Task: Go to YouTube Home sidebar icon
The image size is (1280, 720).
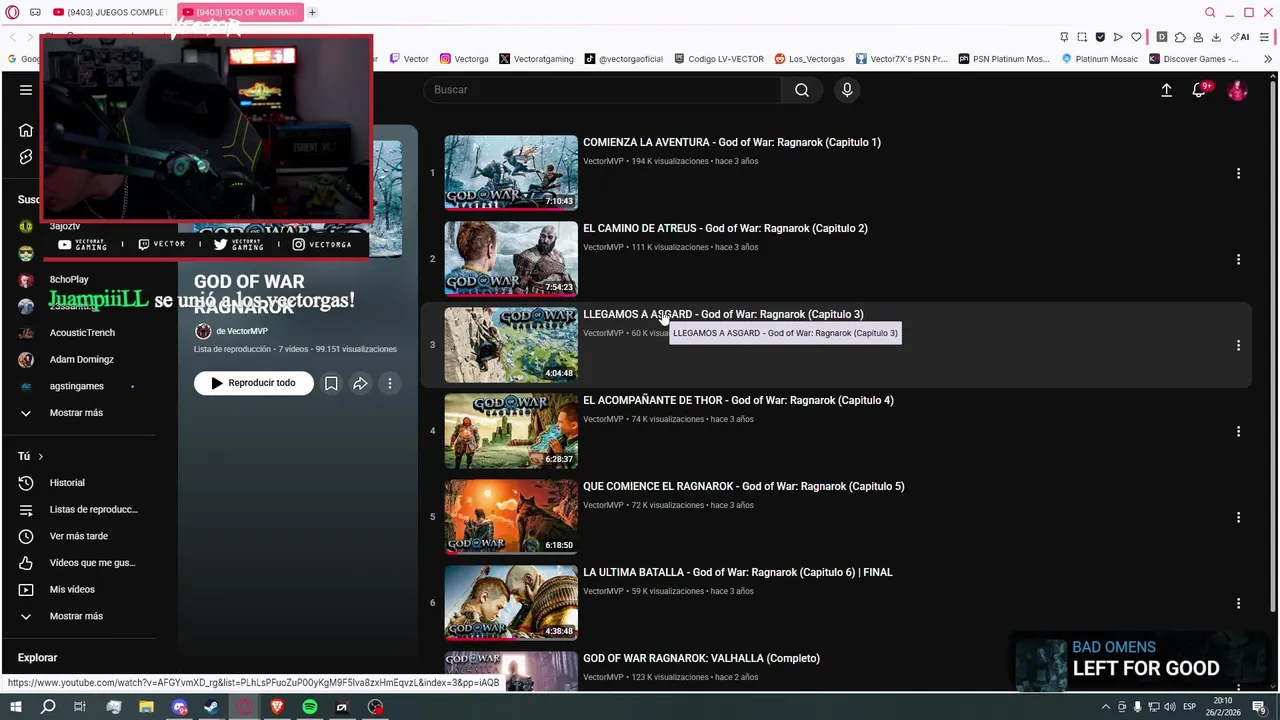Action: click(26, 130)
